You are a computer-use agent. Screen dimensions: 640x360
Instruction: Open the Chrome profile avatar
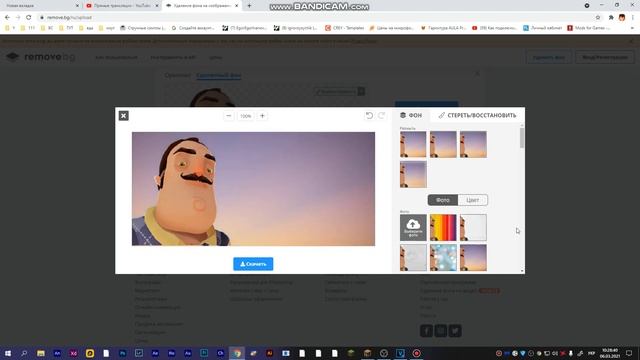(622, 18)
